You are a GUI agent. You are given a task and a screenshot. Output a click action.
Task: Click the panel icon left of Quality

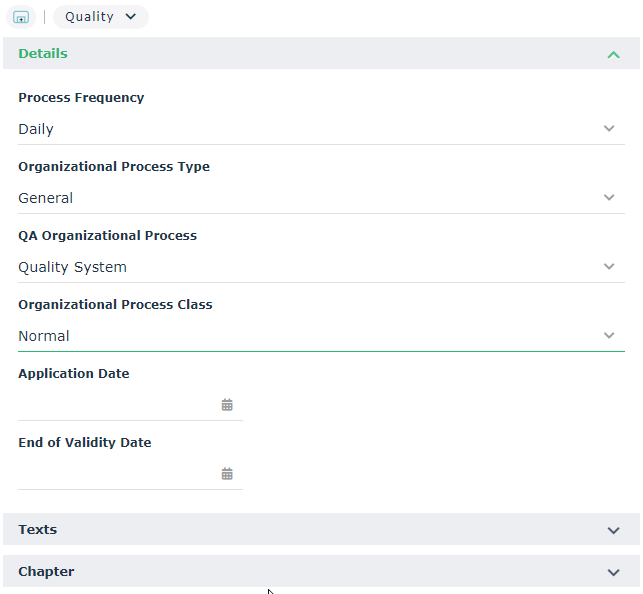pyautogui.click(x=21, y=17)
